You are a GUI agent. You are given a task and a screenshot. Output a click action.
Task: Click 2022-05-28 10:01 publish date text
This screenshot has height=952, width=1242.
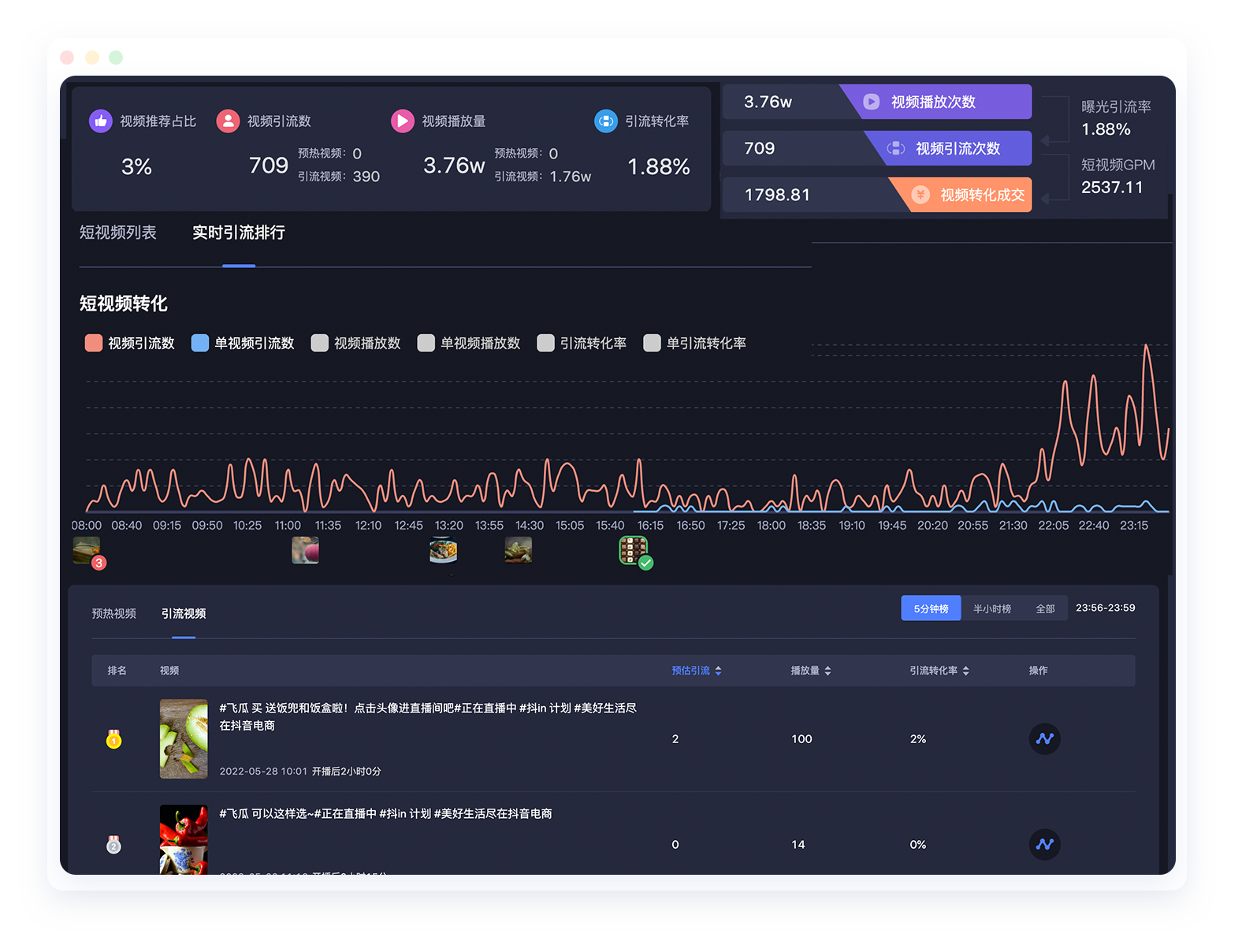click(x=263, y=771)
